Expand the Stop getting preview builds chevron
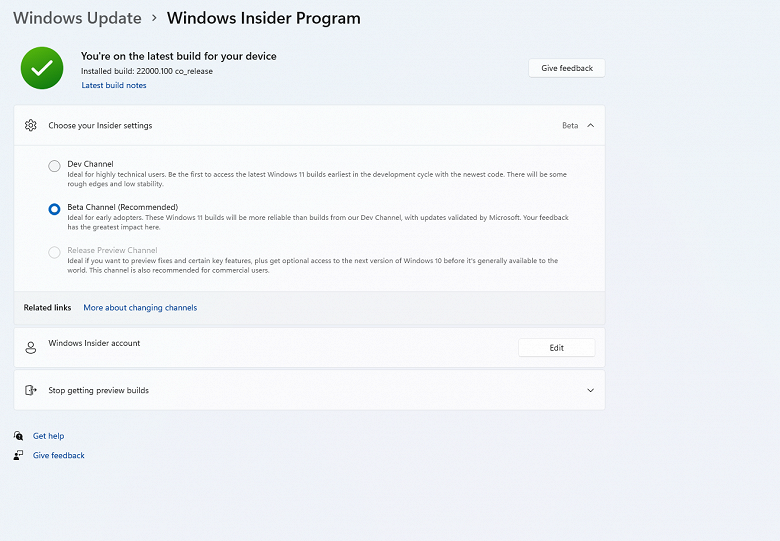The image size is (780, 541). [590, 390]
